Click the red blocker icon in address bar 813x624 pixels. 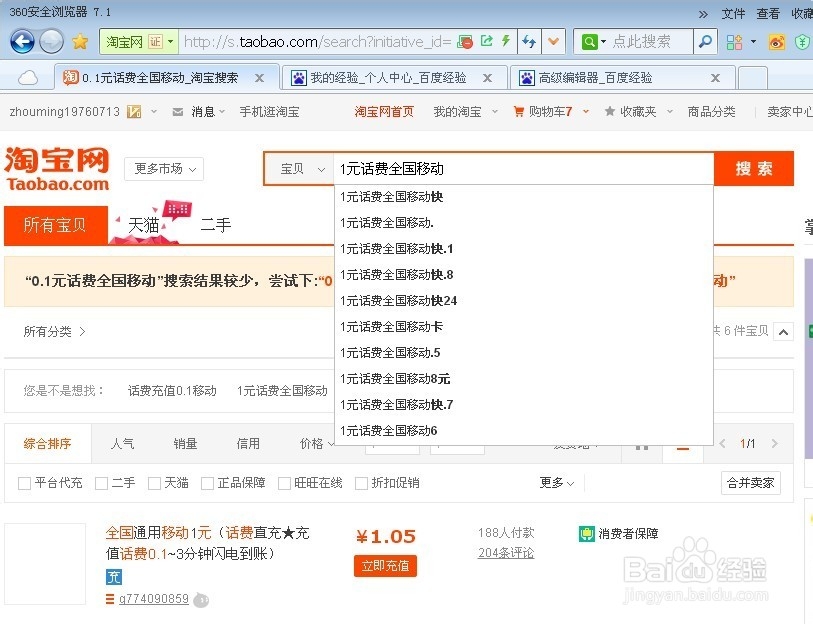(465, 42)
